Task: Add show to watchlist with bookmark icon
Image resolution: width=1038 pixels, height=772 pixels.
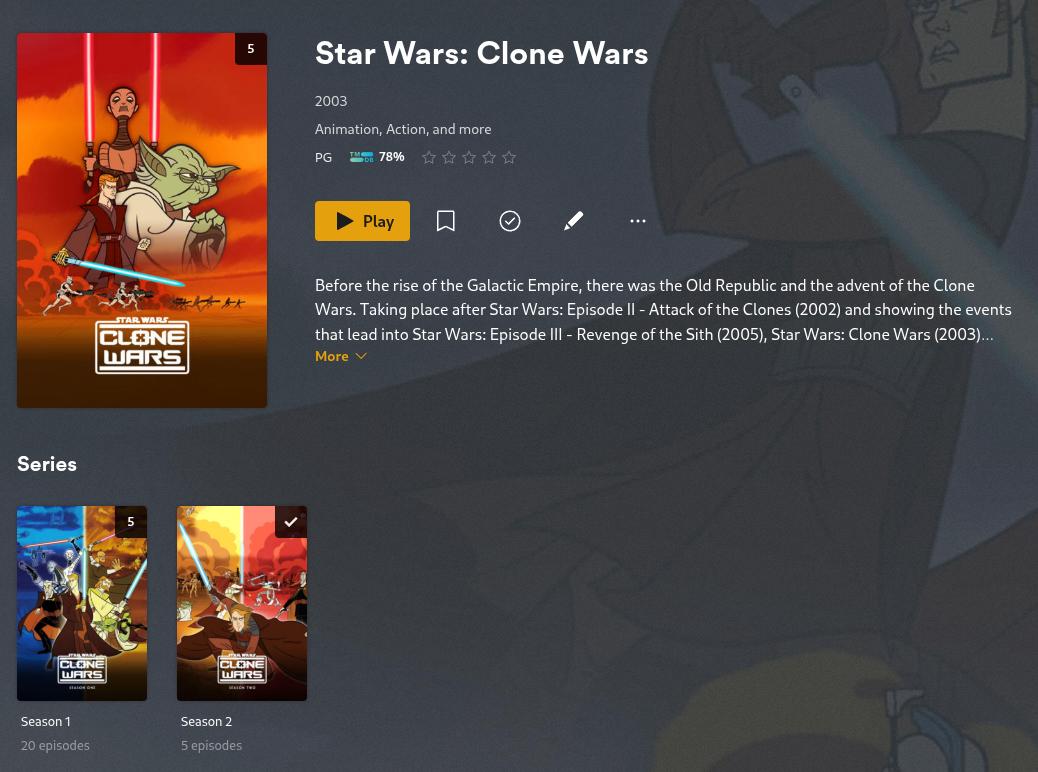Action: (x=446, y=221)
